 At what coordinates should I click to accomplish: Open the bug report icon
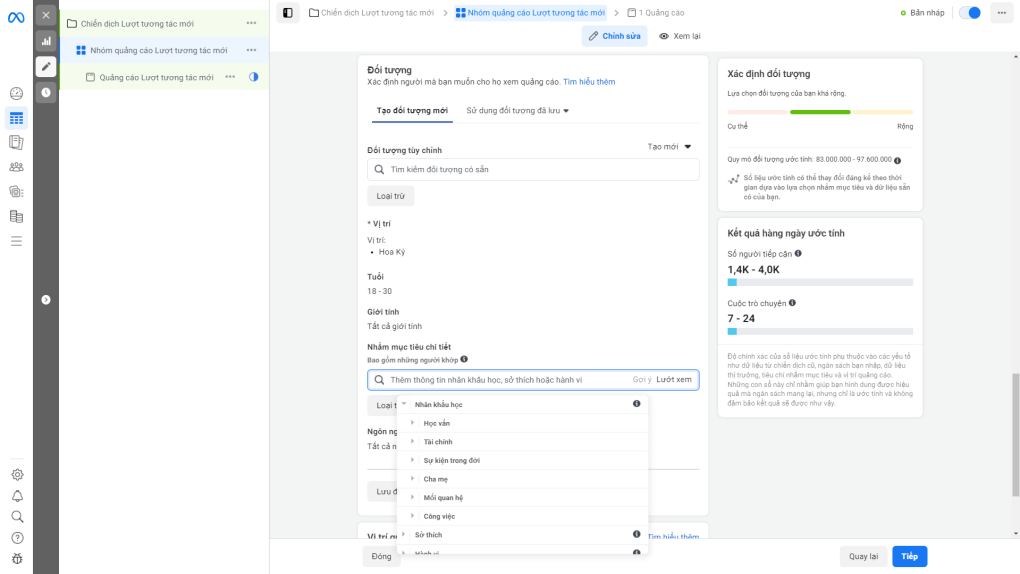17,558
